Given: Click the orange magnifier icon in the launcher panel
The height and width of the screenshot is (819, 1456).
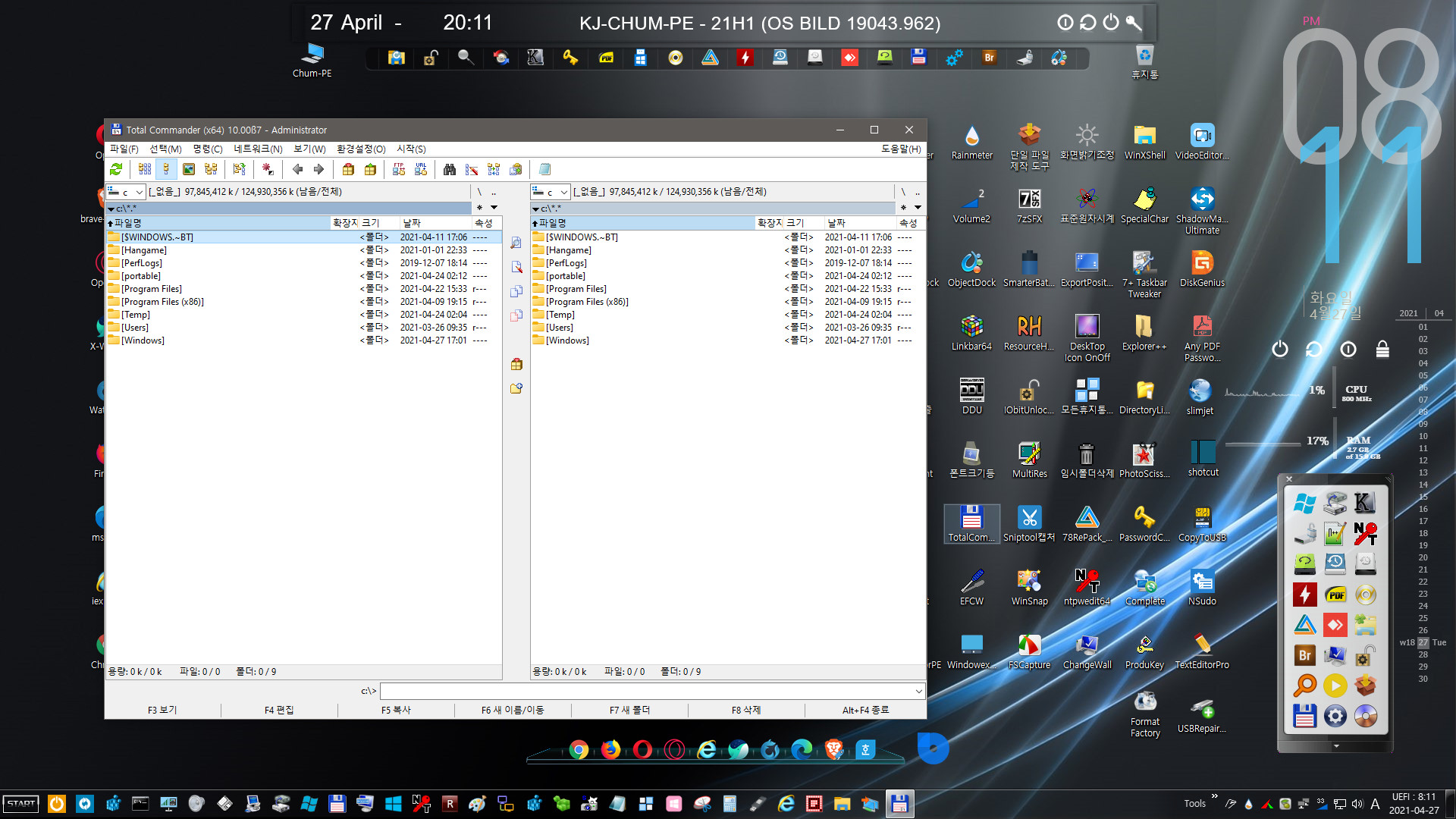Looking at the screenshot, I should point(1304,686).
